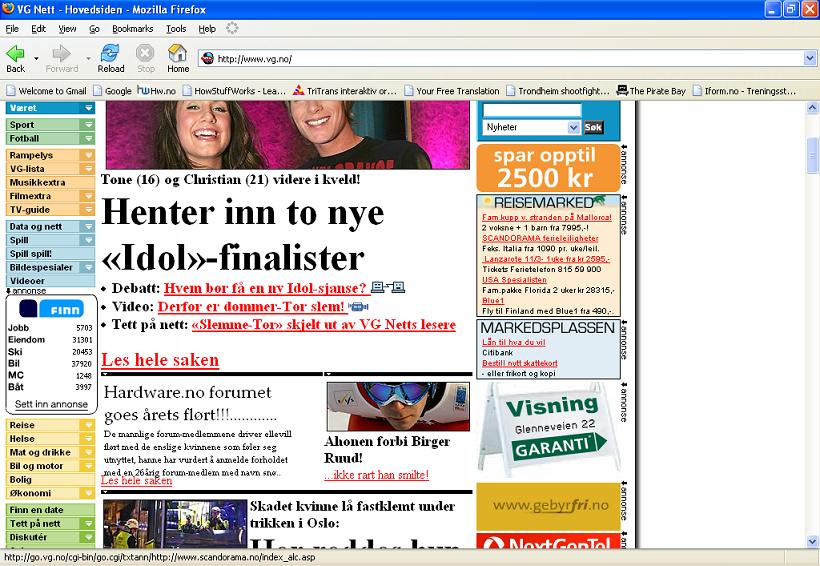
Task: Click Sett inn annonse link
Action: (x=51, y=404)
